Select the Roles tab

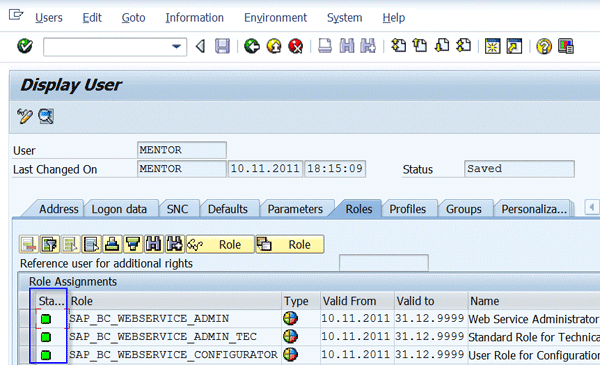point(359,209)
